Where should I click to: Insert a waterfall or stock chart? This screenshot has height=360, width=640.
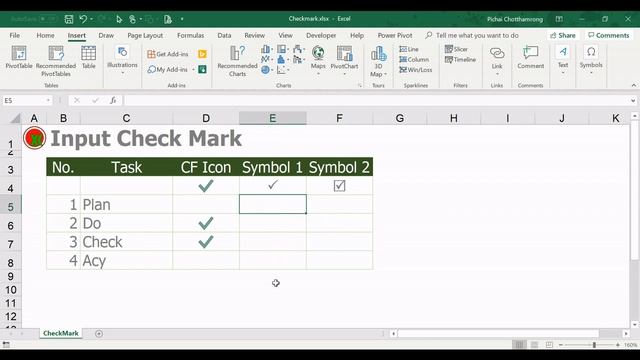pos(298,49)
